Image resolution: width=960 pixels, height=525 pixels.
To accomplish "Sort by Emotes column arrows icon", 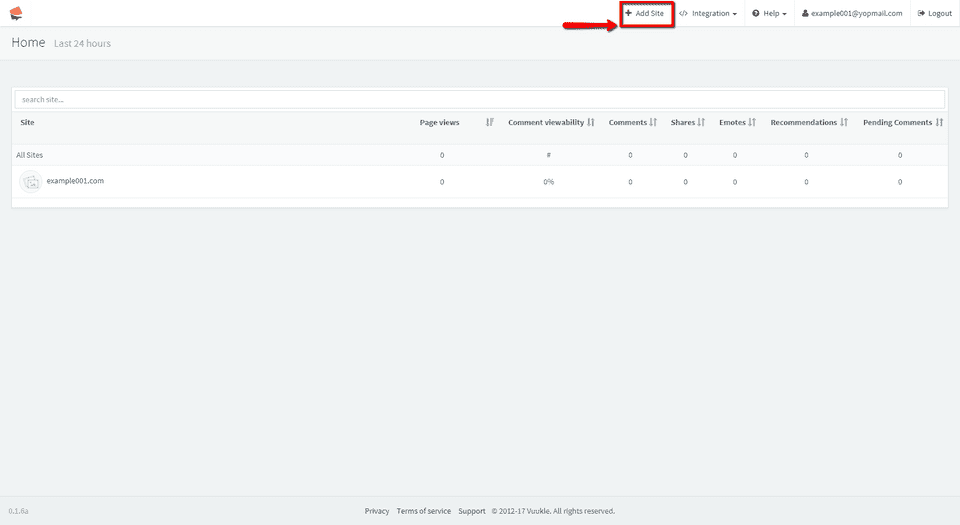I will [x=752, y=122].
